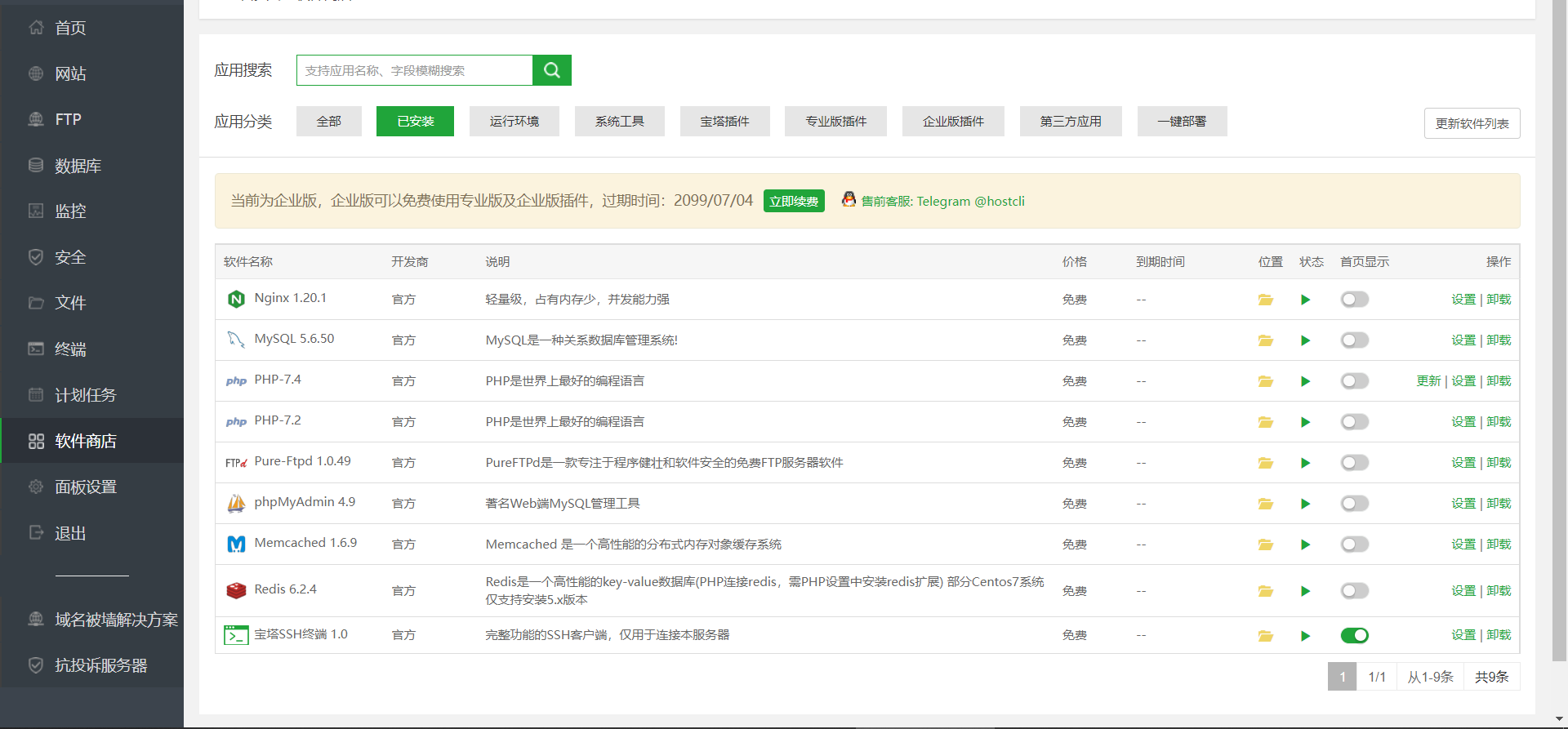Open folder location for Memcached 1.6.9
The image size is (1568, 729).
pos(1266,545)
